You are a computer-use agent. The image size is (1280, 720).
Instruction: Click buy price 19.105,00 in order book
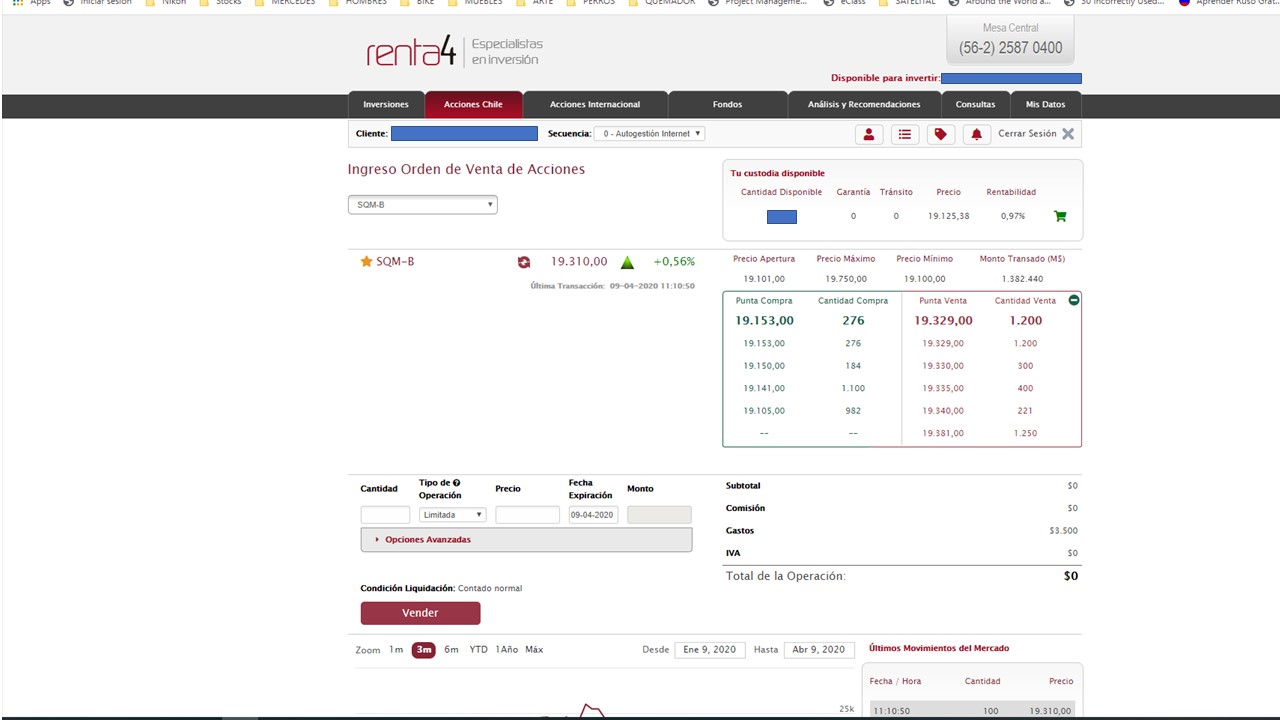click(764, 411)
